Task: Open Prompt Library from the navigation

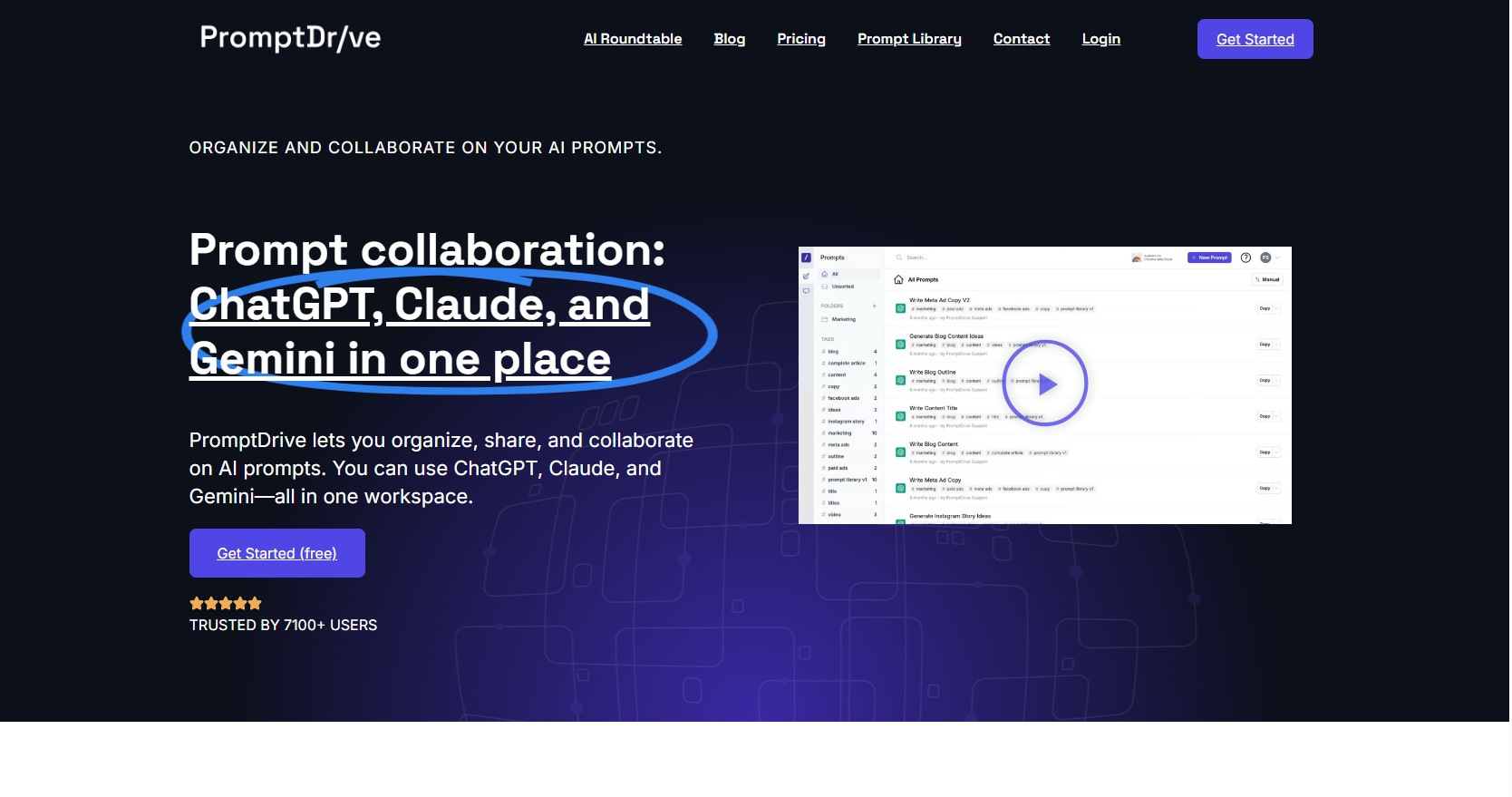Action: tap(909, 39)
